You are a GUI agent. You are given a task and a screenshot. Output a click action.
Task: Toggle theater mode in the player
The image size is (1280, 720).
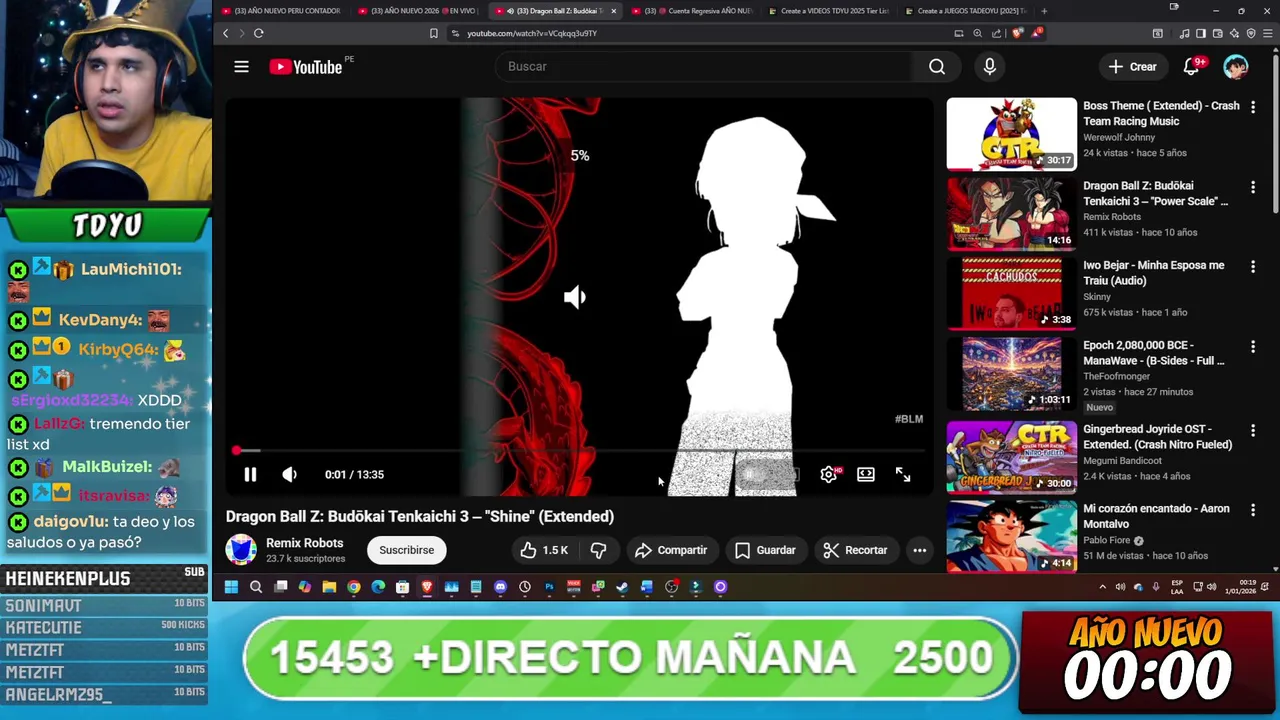click(866, 475)
